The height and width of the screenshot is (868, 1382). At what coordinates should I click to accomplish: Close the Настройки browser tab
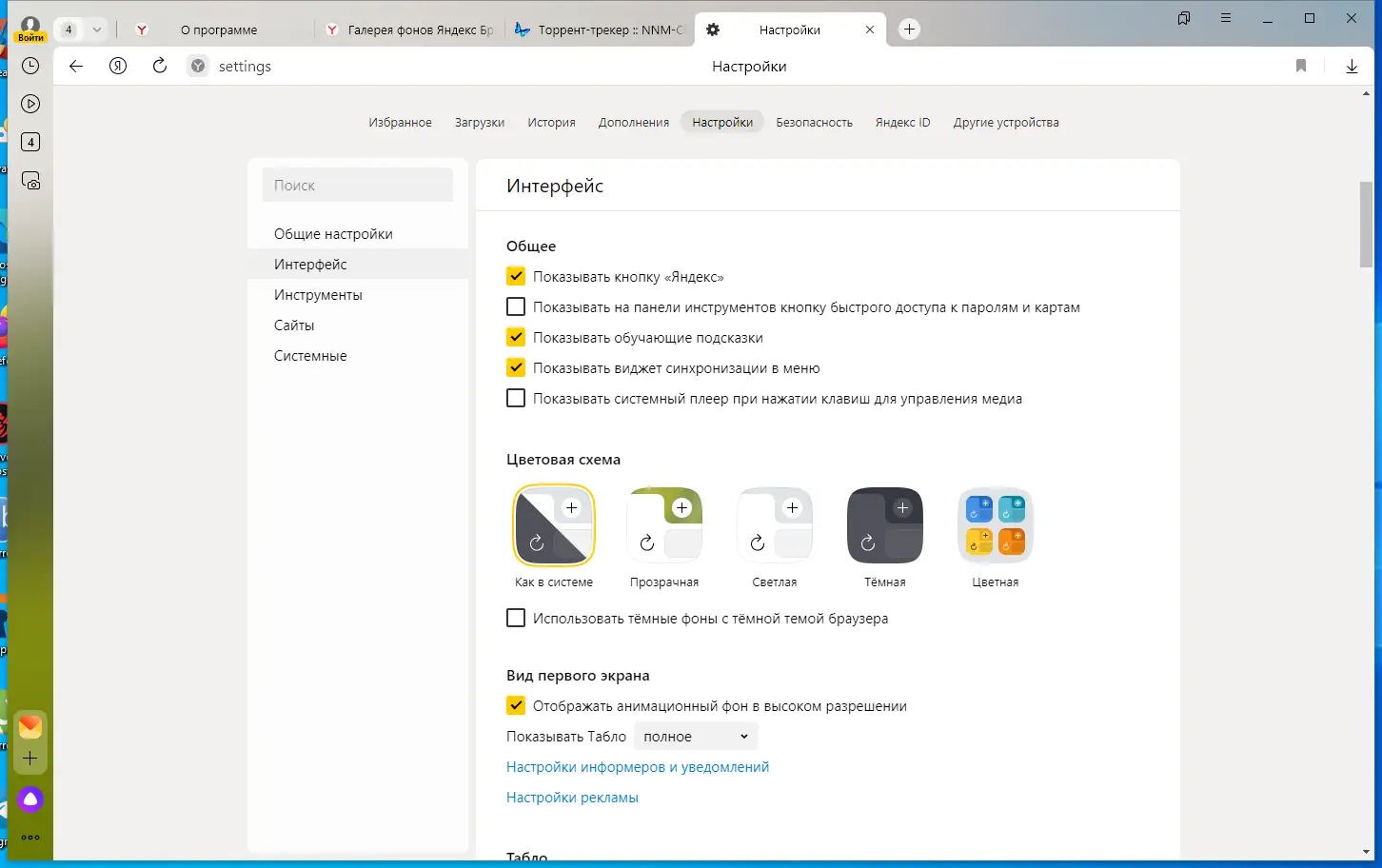pyautogui.click(x=870, y=30)
